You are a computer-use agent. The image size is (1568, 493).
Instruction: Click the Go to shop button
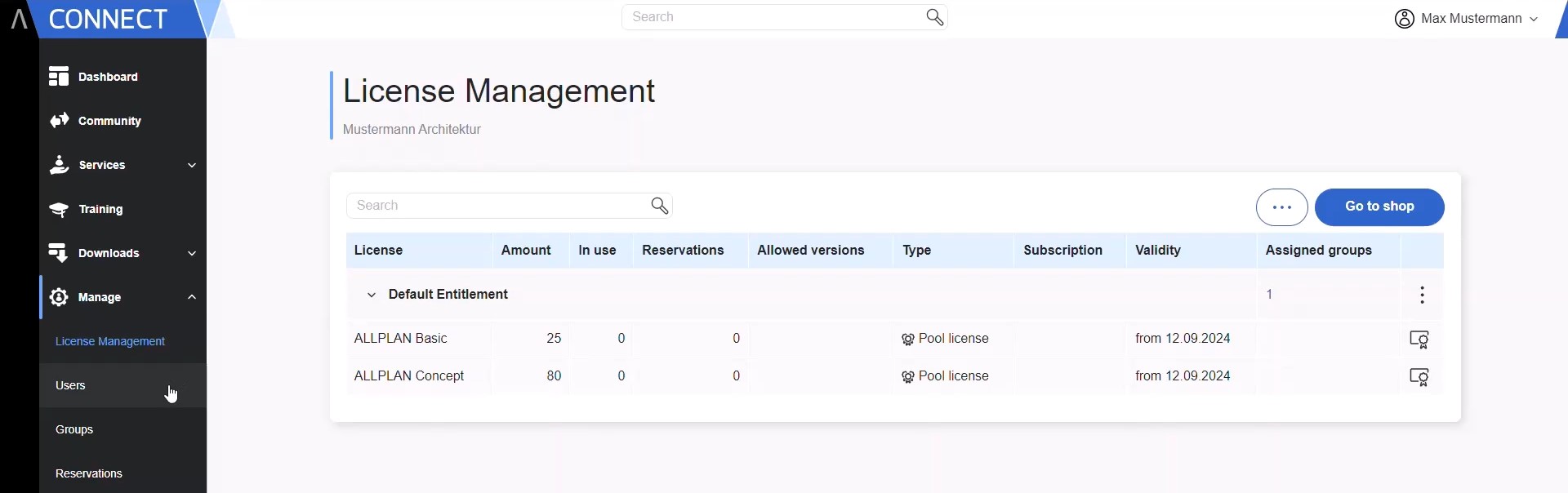click(1379, 207)
